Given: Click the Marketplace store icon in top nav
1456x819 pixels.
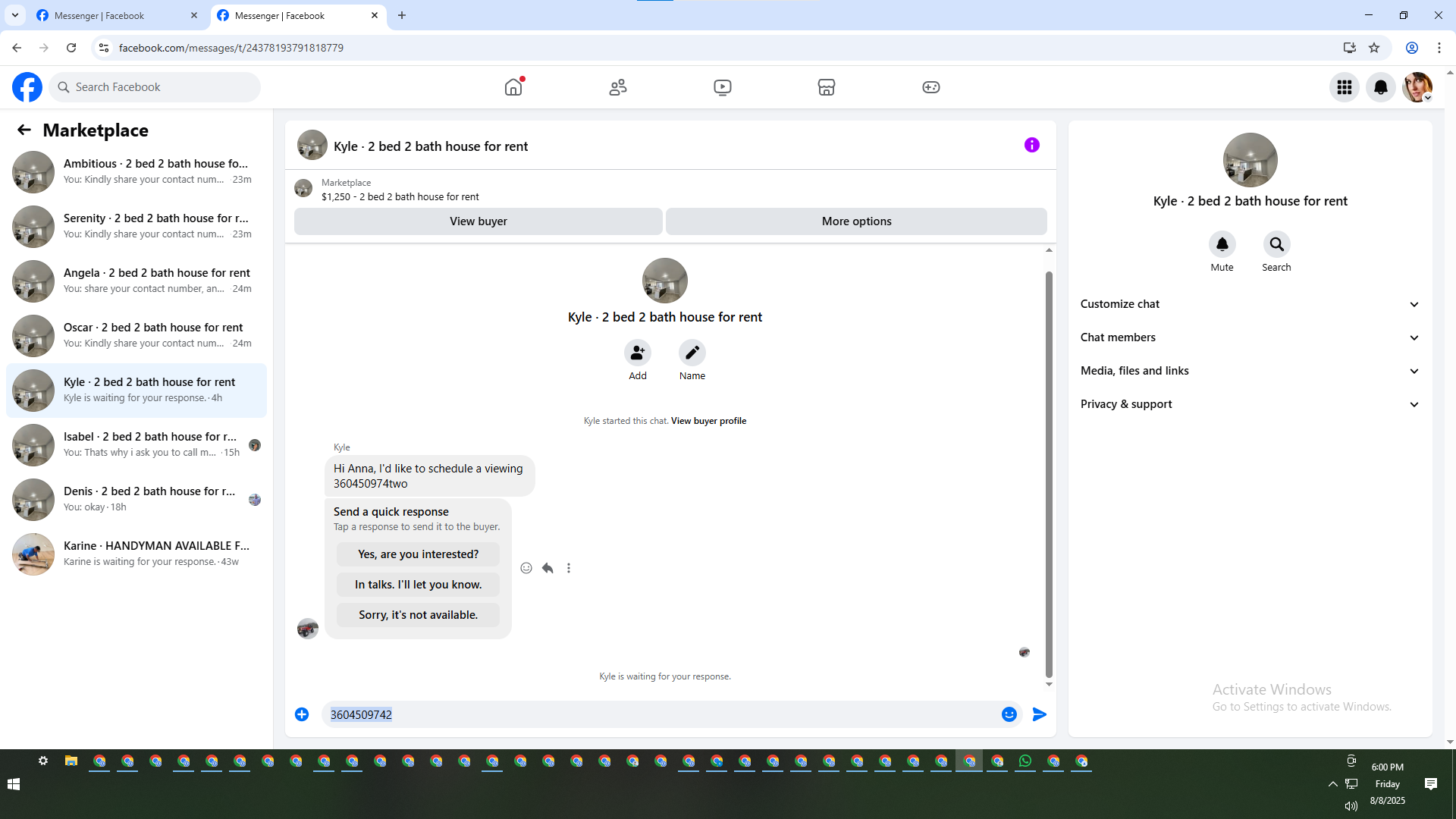Looking at the screenshot, I should point(826,87).
